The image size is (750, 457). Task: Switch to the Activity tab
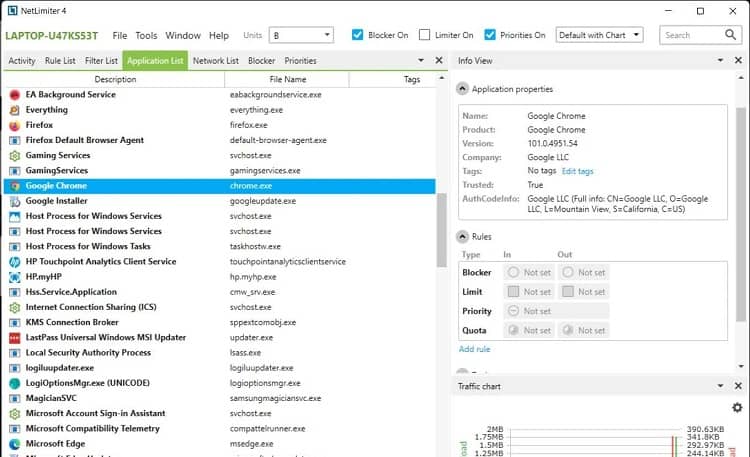coord(22,61)
